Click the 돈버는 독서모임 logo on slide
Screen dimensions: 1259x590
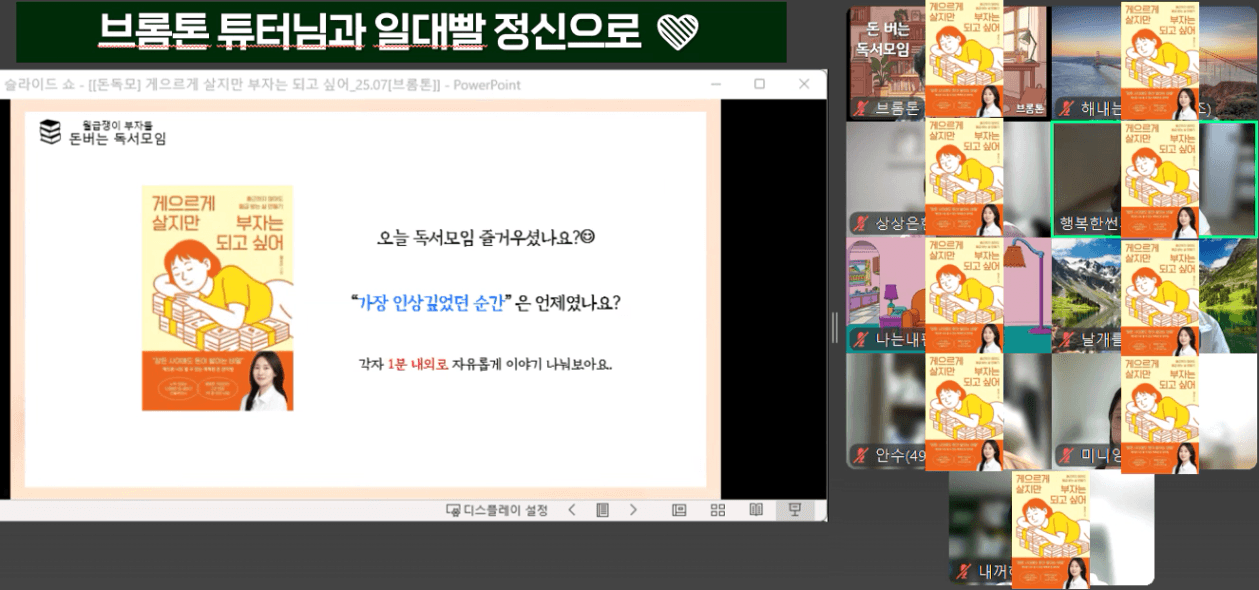tap(103, 132)
